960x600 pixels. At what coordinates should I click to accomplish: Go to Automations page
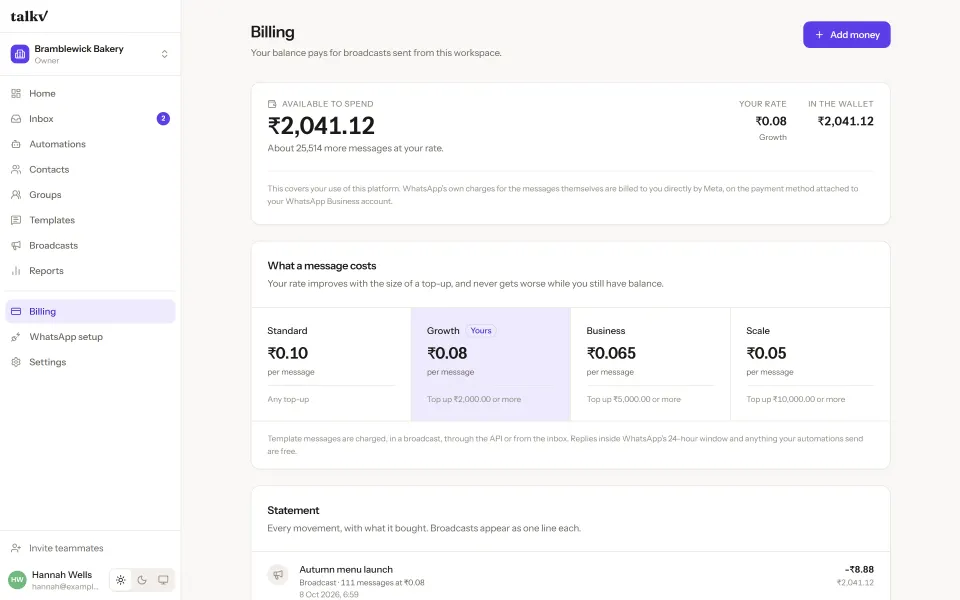[x=90, y=144]
